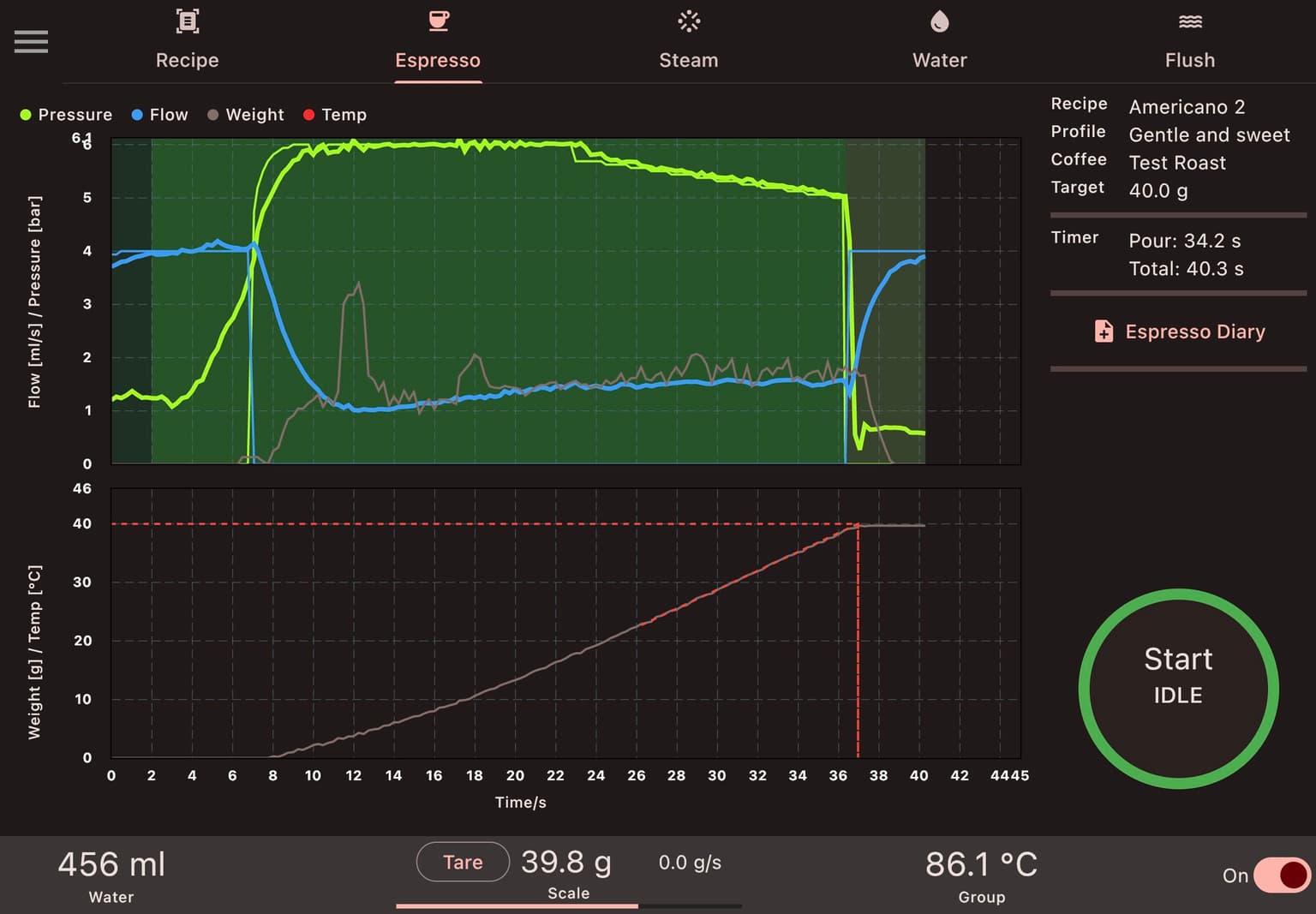Click recipe name Americano 2

pyautogui.click(x=1187, y=107)
